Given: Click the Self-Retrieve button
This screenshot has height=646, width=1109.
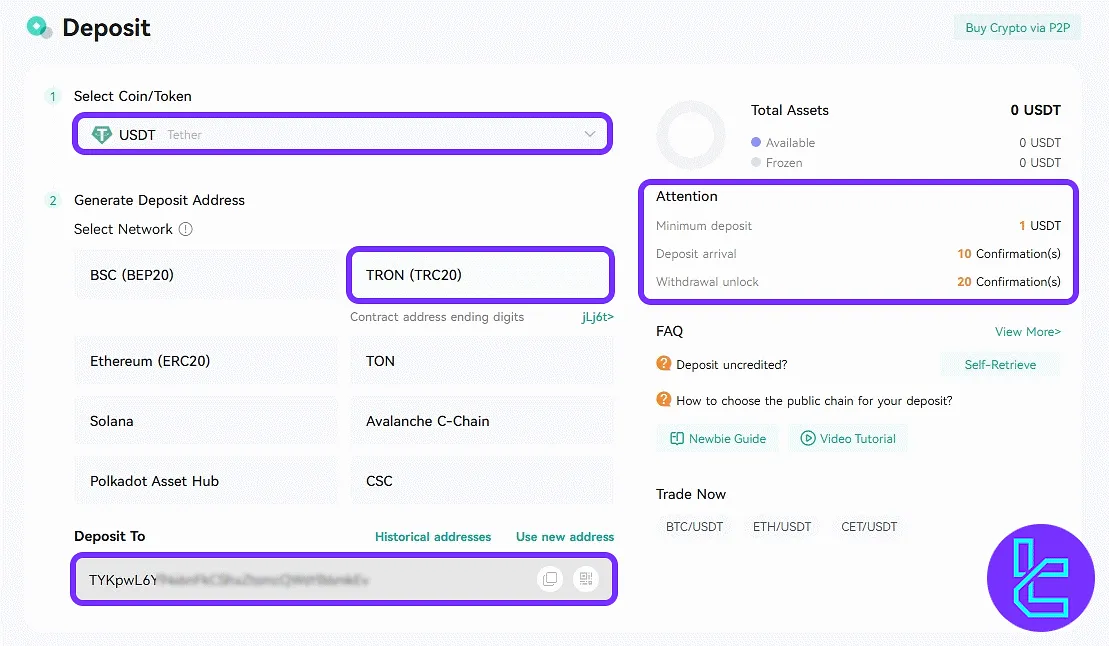Looking at the screenshot, I should [1000, 364].
